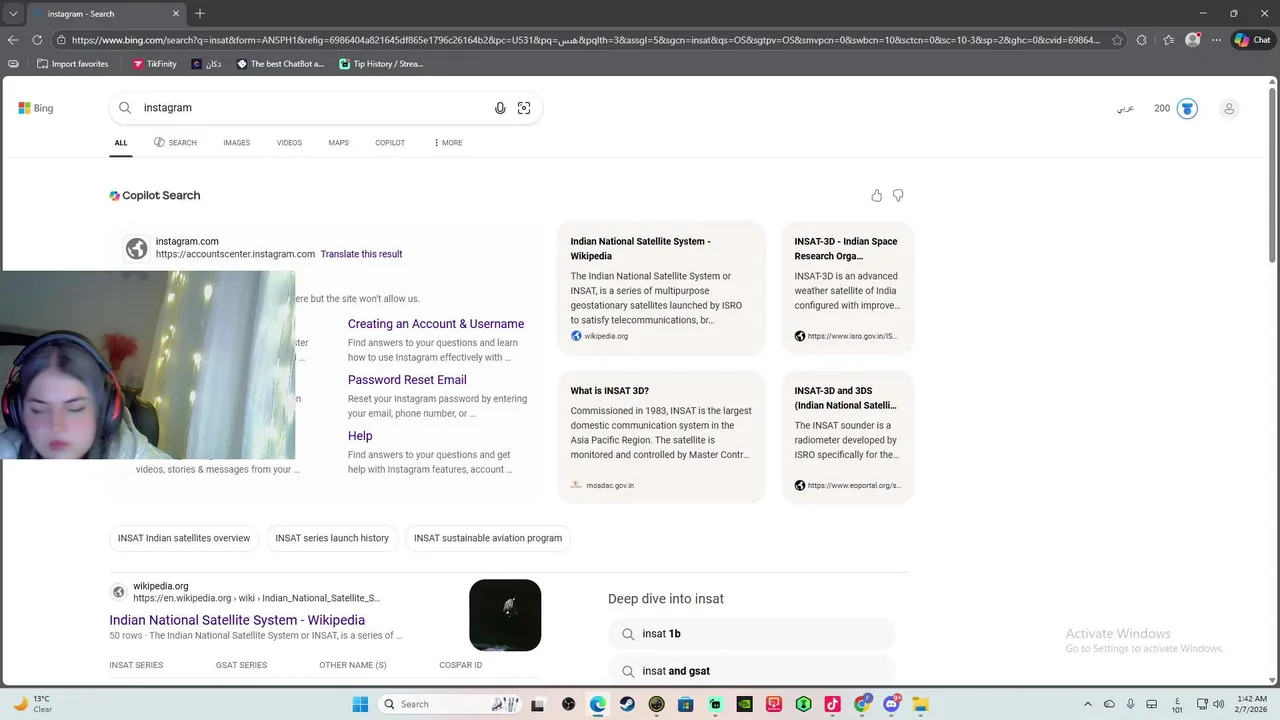The height and width of the screenshot is (720, 1280).
Task: Refresh the page
Action: [x=37, y=40]
